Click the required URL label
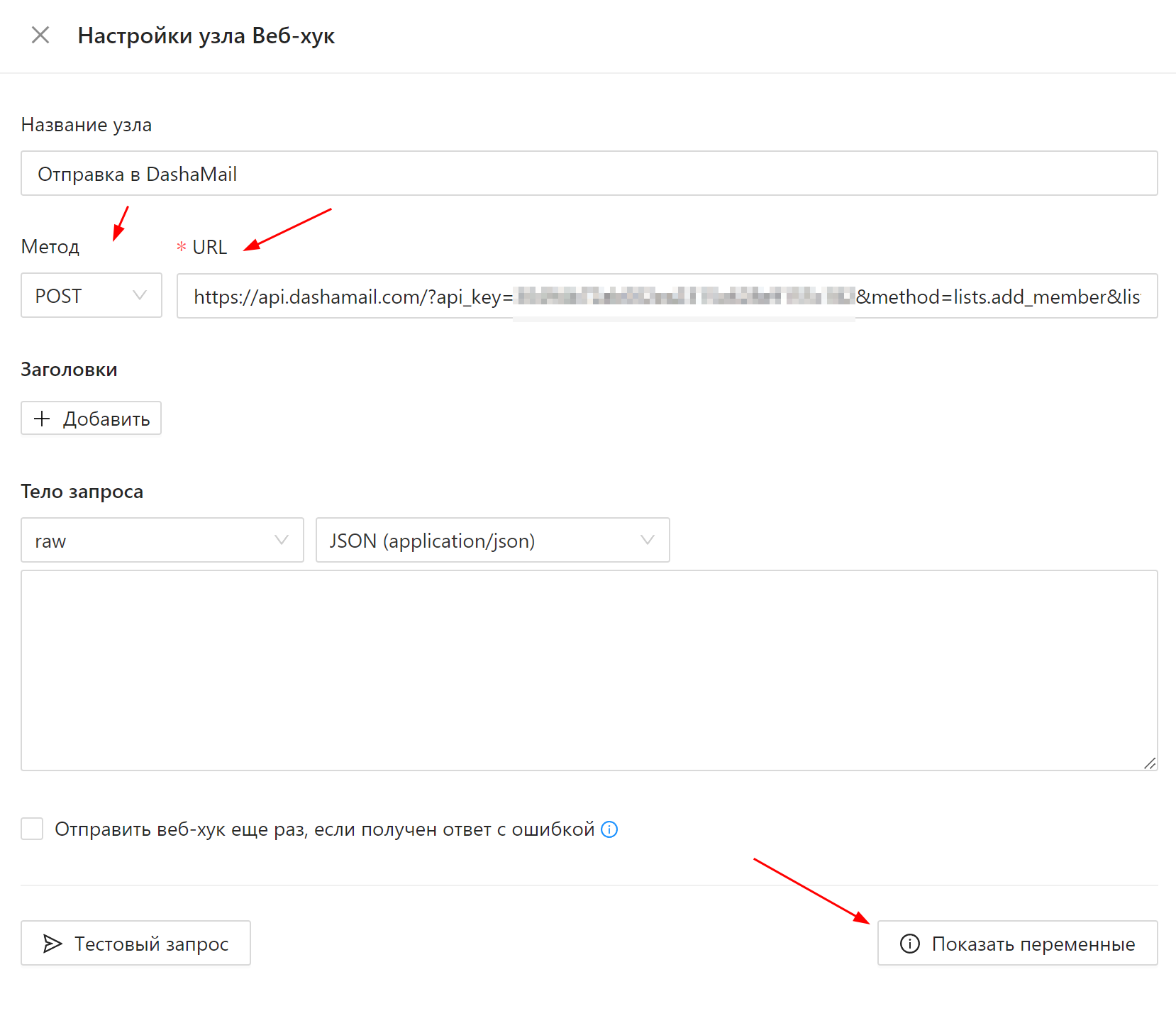The width and height of the screenshot is (1176, 1011). (209, 247)
